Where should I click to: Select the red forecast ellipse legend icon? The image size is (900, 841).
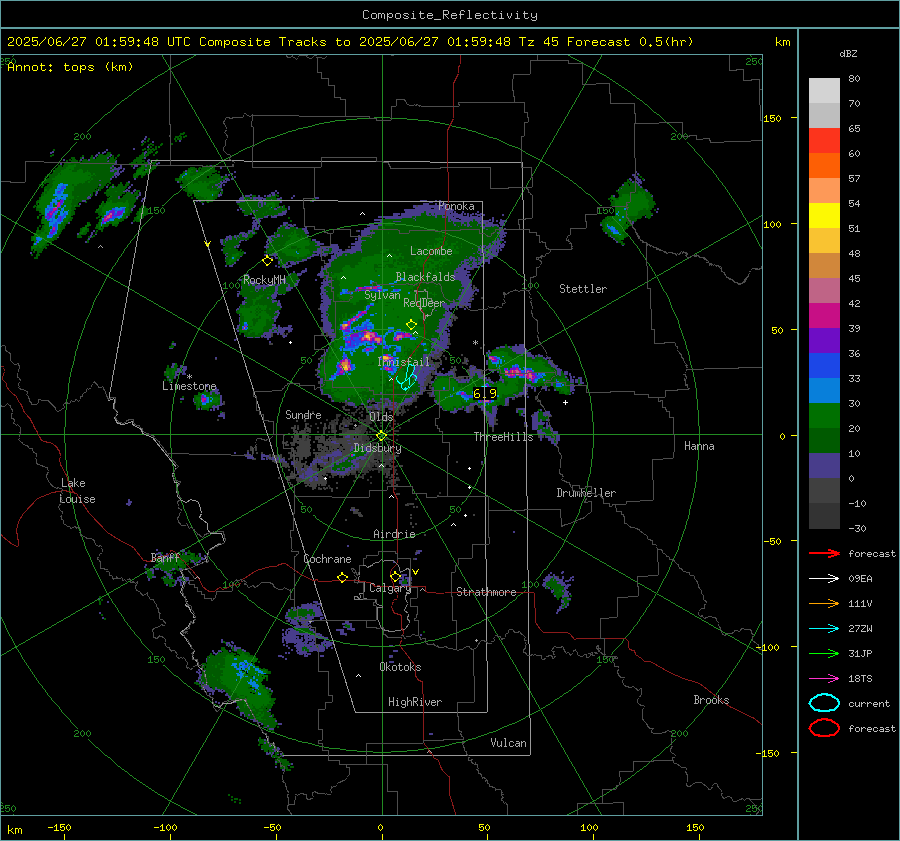[x=824, y=728]
